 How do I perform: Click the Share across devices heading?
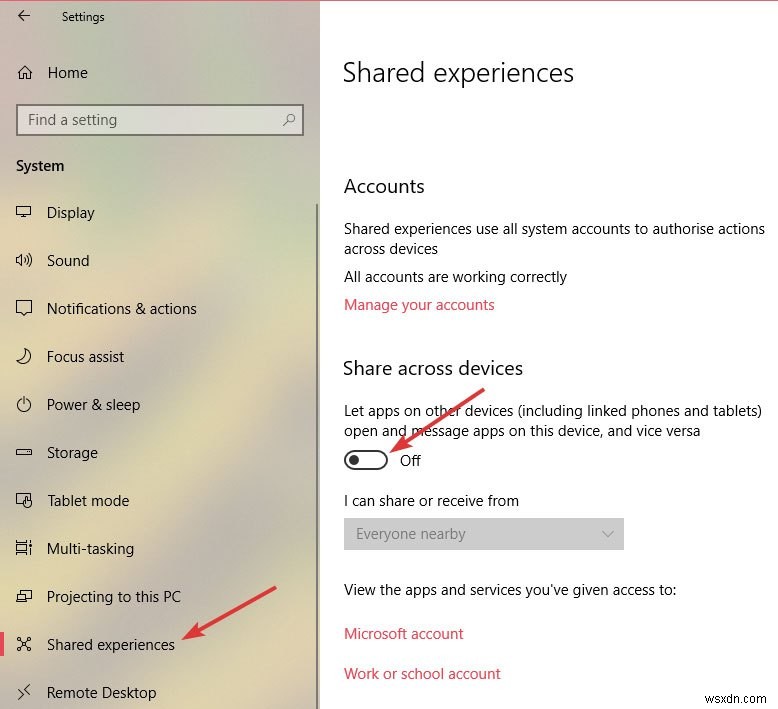433,368
